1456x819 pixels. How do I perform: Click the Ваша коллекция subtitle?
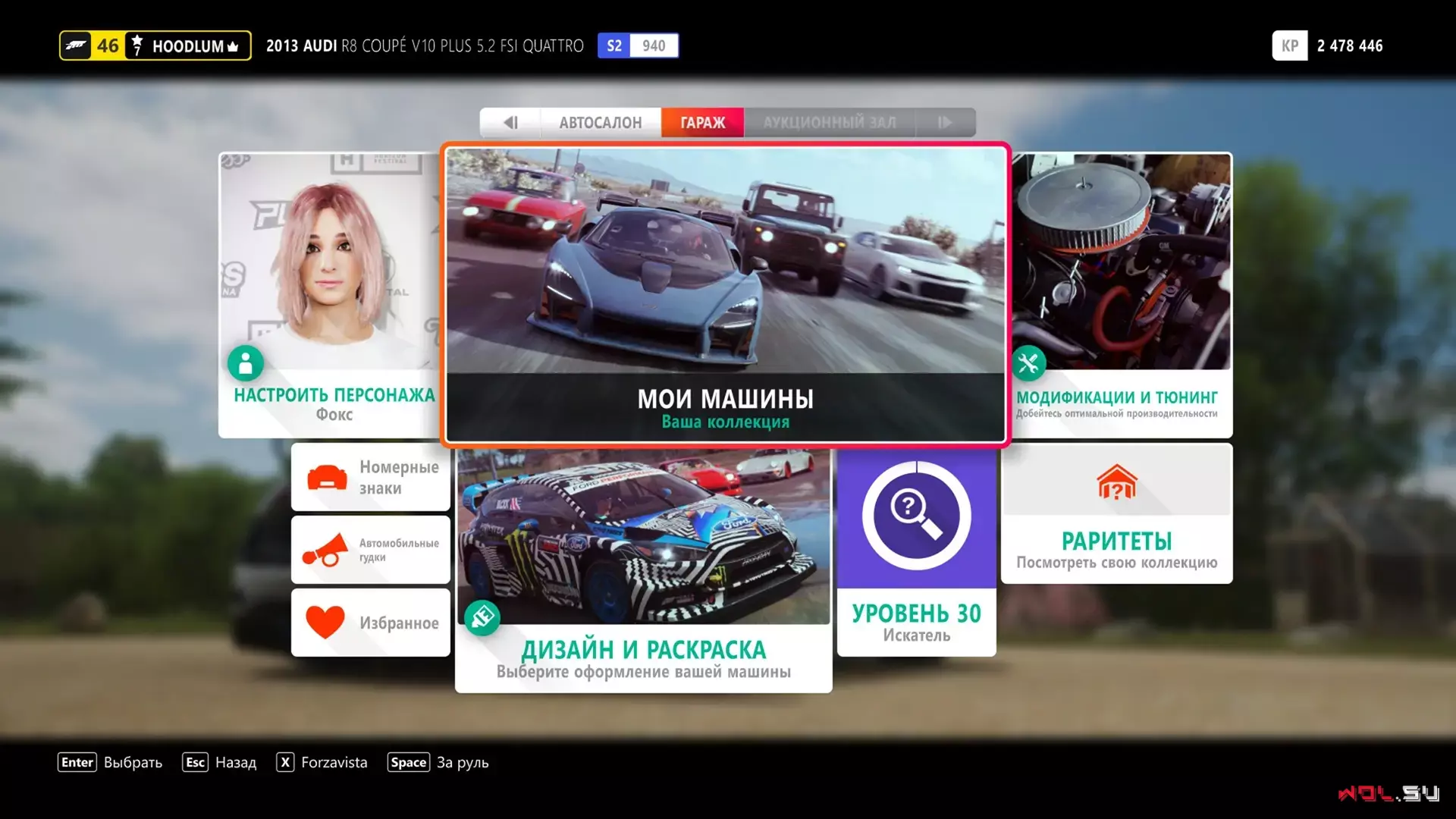726,422
